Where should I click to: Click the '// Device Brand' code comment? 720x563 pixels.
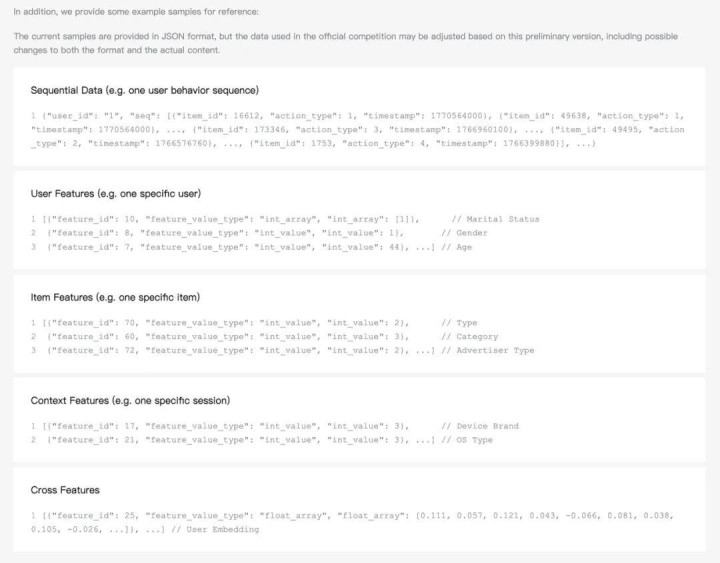(x=480, y=426)
